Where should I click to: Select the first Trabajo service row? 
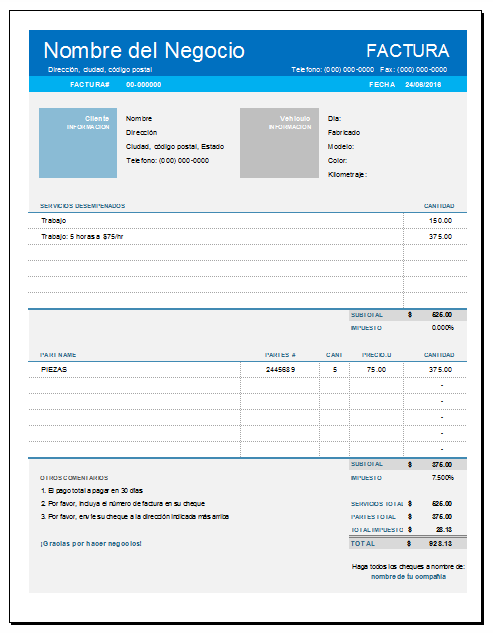[216, 220]
